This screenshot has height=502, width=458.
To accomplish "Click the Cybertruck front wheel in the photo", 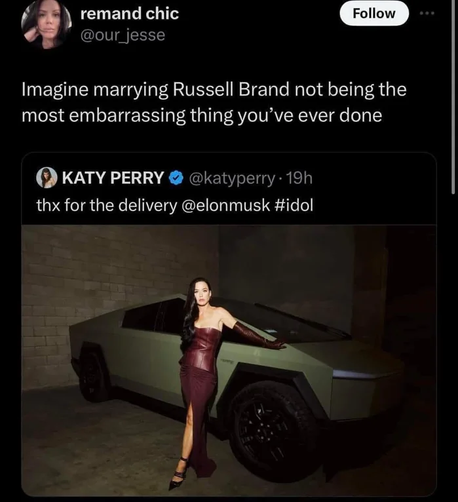I will pyautogui.click(x=272, y=430).
